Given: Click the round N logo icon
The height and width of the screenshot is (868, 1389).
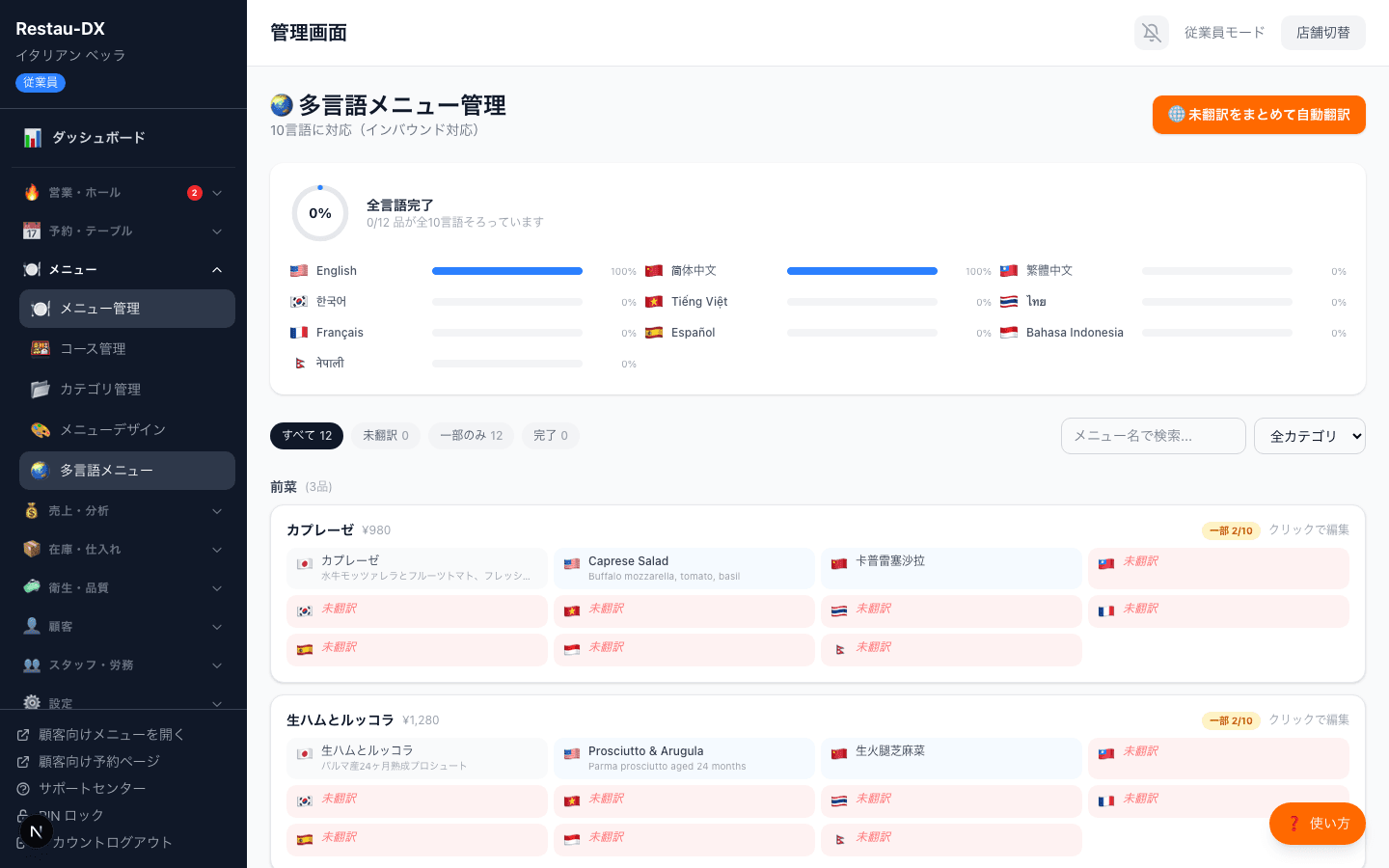Looking at the screenshot, I should [x=36, y=831].
